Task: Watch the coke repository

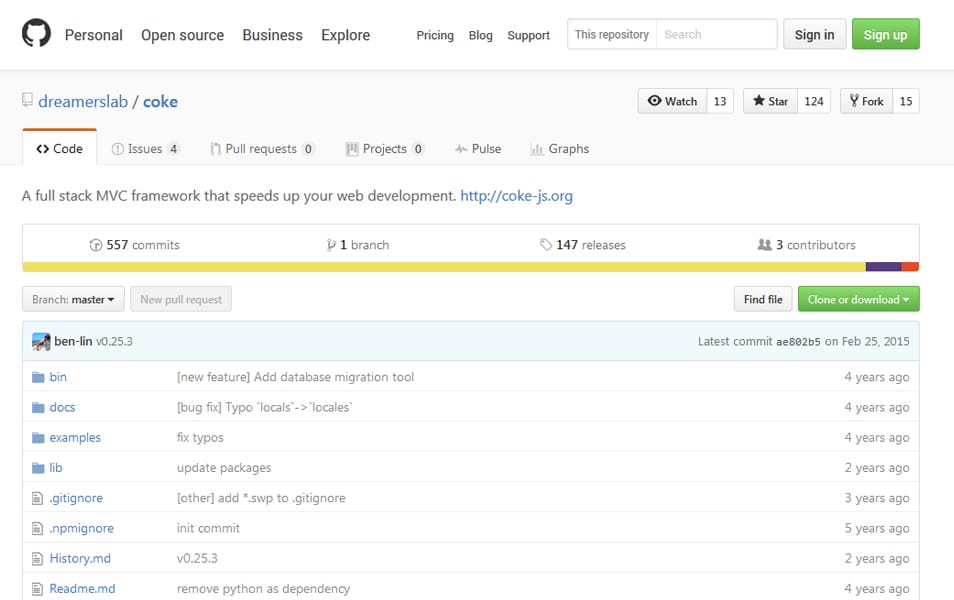Action: (672, 101)
